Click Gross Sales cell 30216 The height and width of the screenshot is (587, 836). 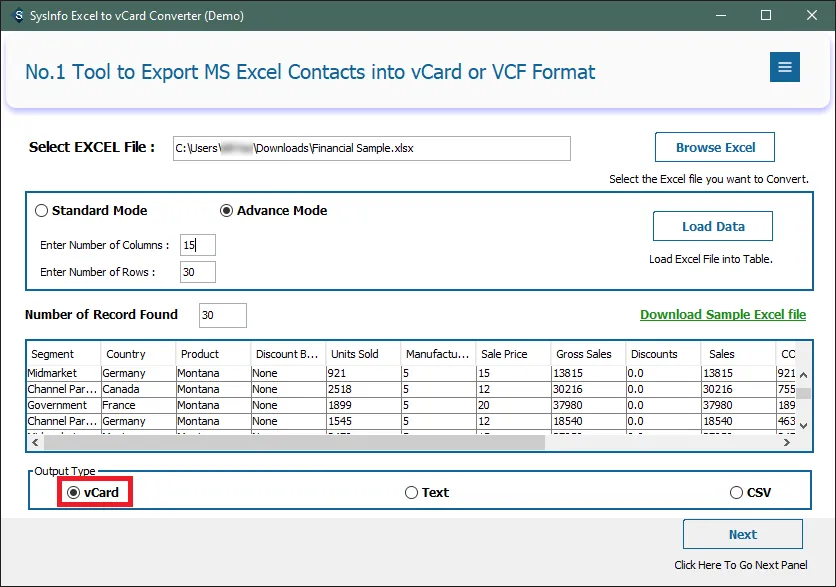(x=589, y=389)
